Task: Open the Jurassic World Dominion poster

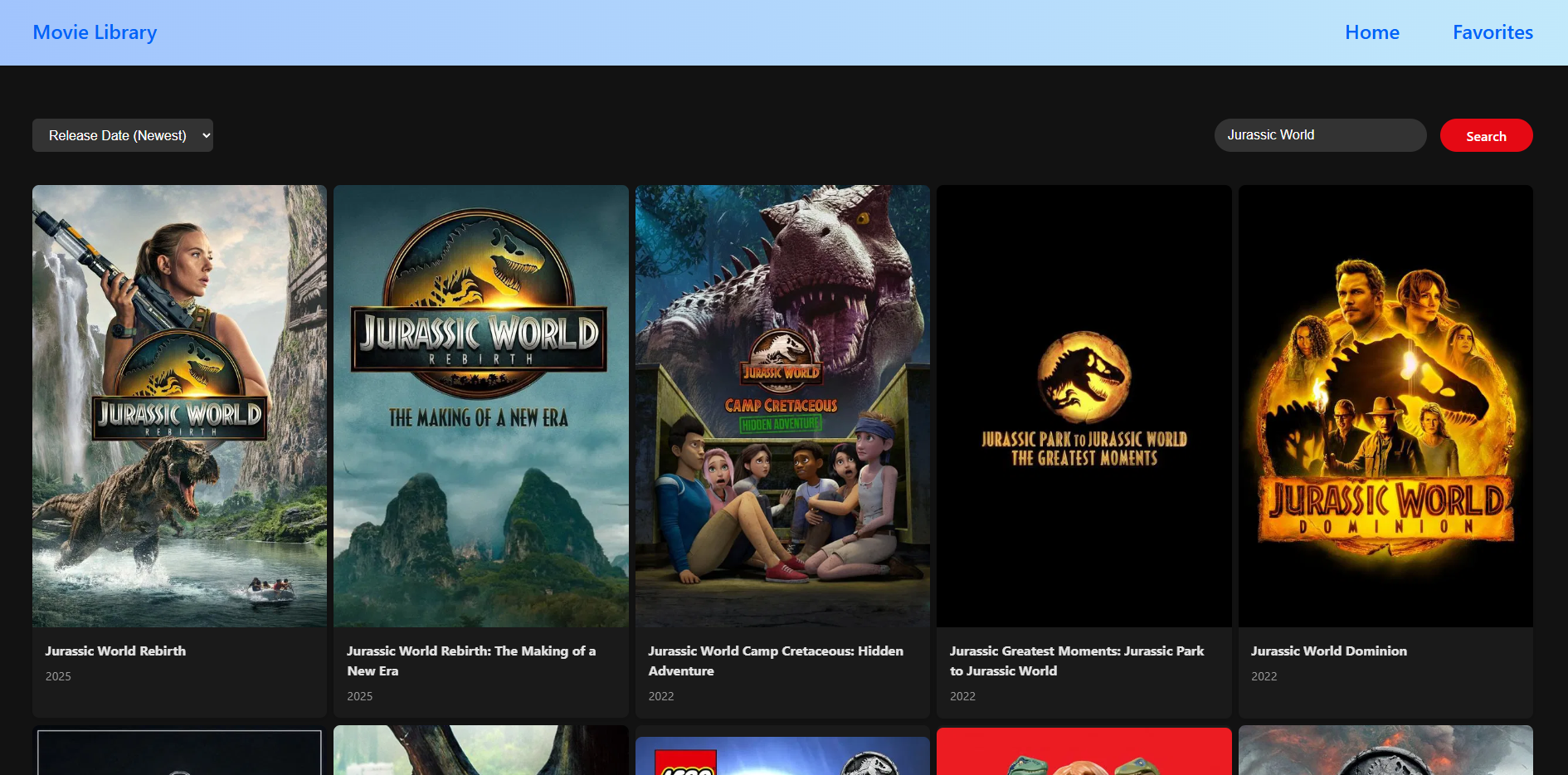Action: point(1385,406)
